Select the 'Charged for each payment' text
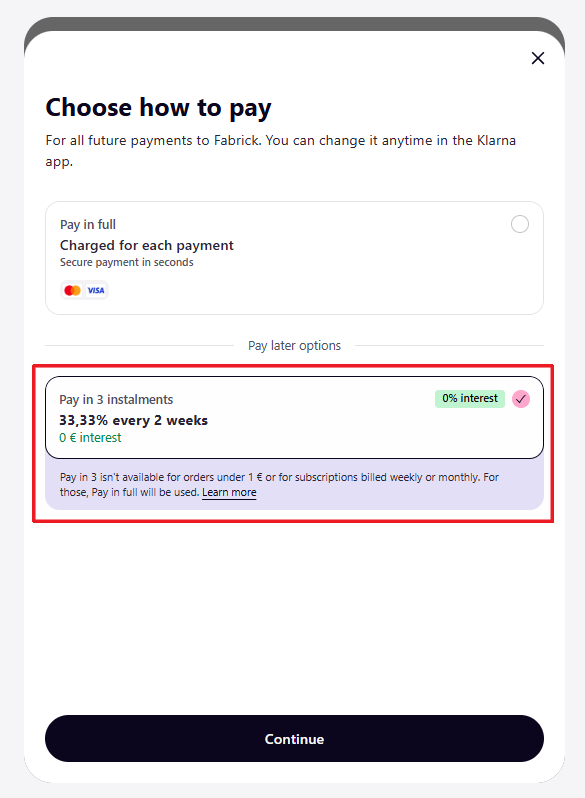This screenshot has width=585, height=798. point(147,245)
